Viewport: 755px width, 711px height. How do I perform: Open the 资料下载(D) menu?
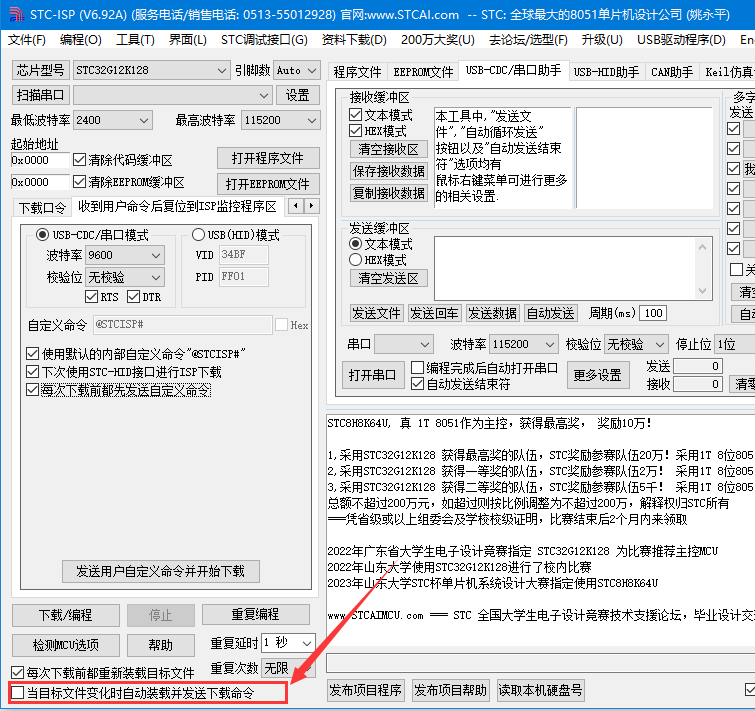354,39
